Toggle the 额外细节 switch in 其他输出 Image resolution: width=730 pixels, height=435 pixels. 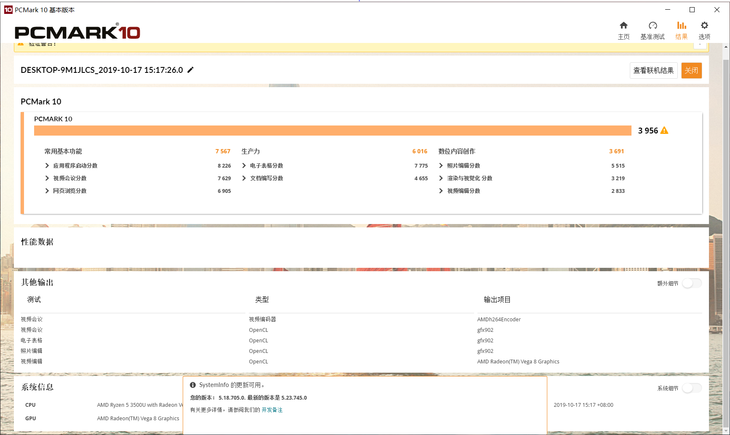click(692, 283)
